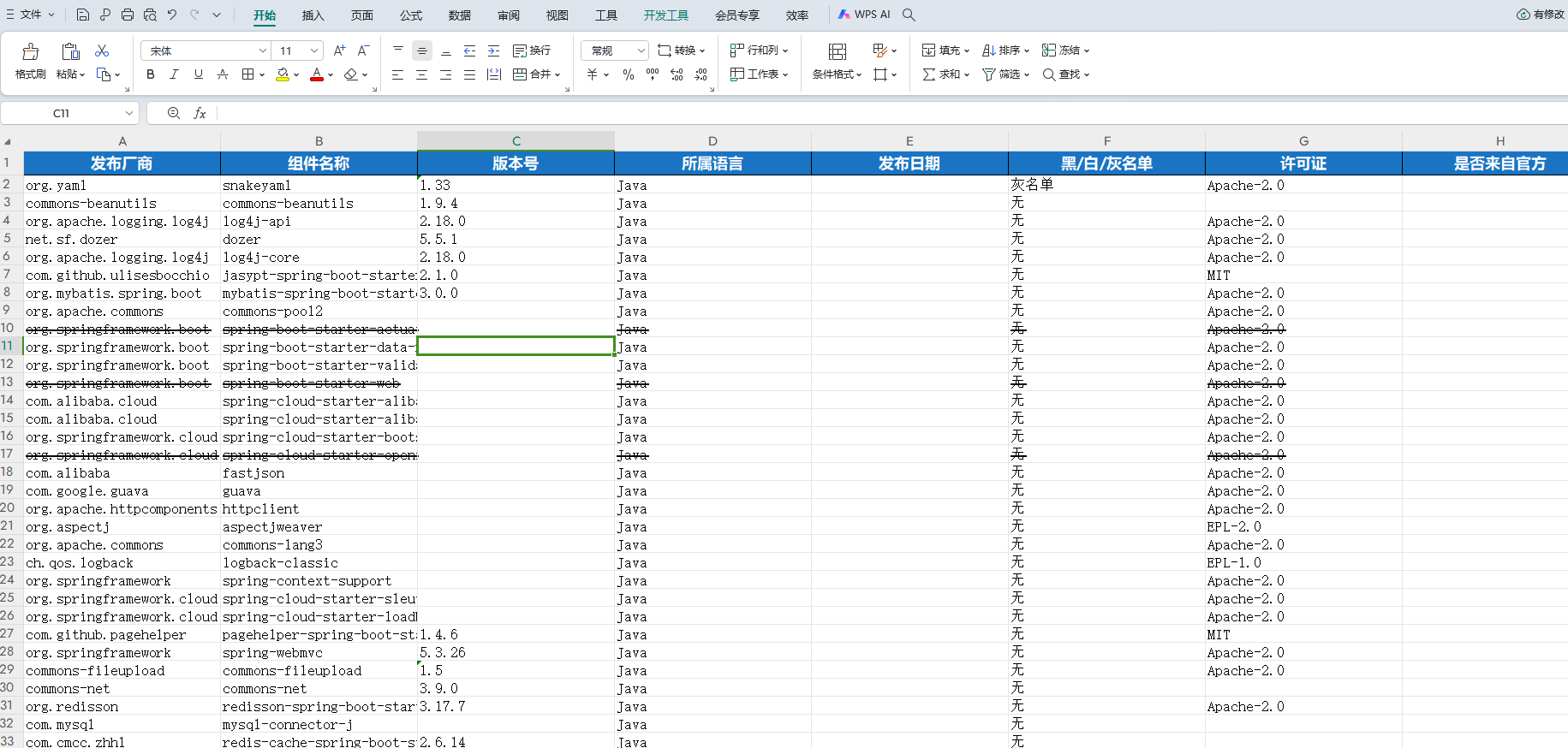
Task: Click the formula bar input field
Action: point(891,113)
